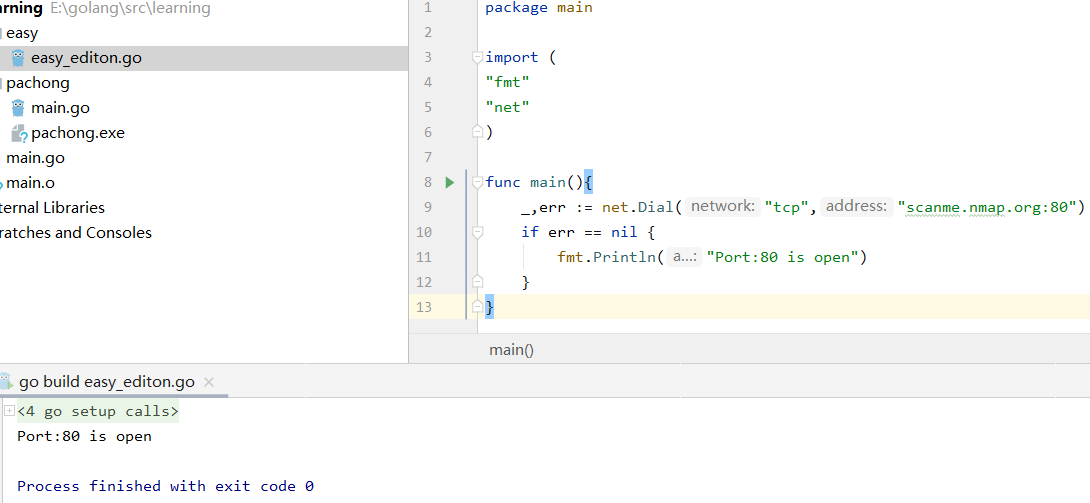Screen dimensions: 1090x503
Task: Fold the func main body at line 8
Action: (478, 182)
